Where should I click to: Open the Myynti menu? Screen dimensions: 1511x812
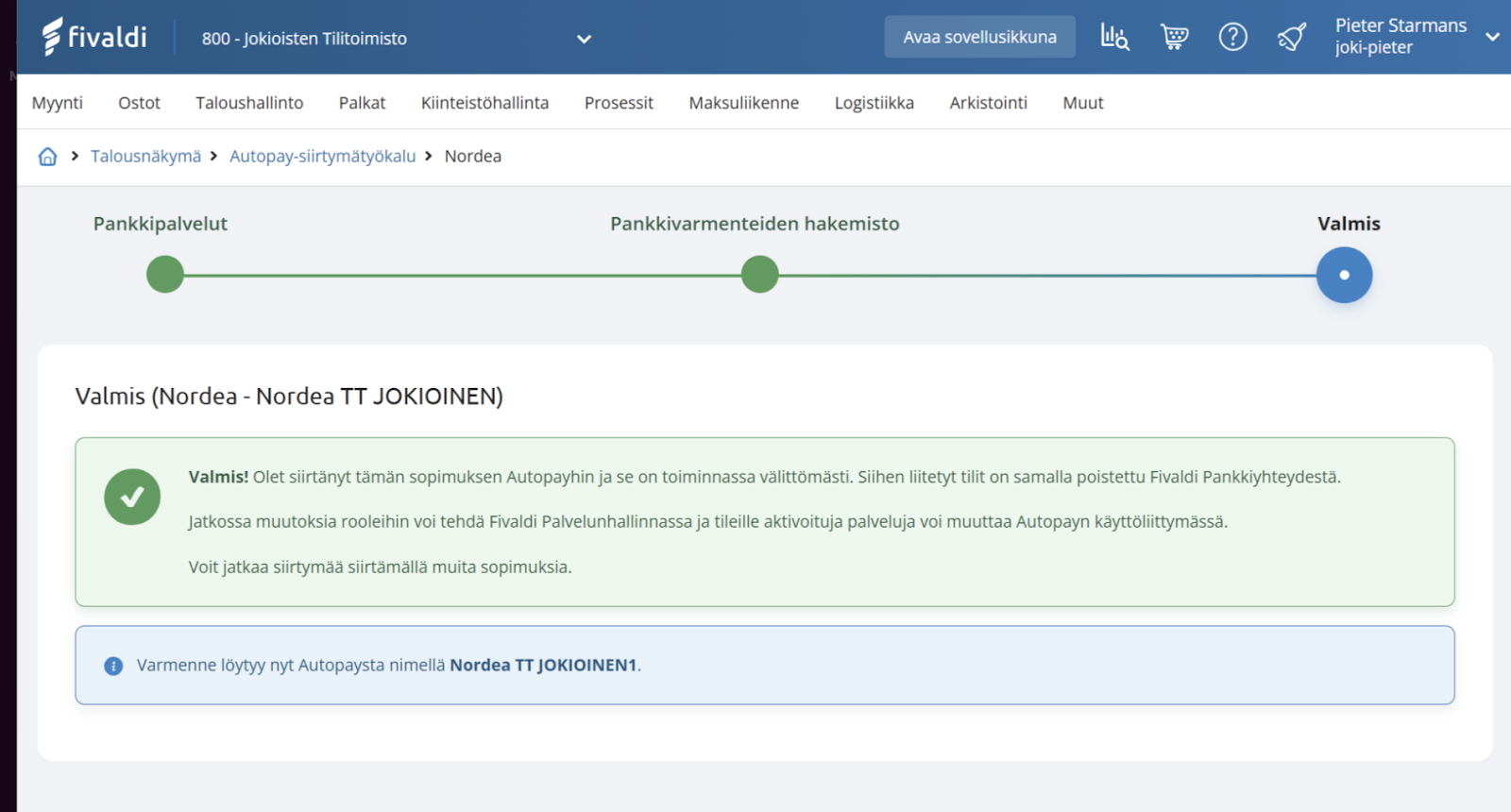click(x=58, y=103)
